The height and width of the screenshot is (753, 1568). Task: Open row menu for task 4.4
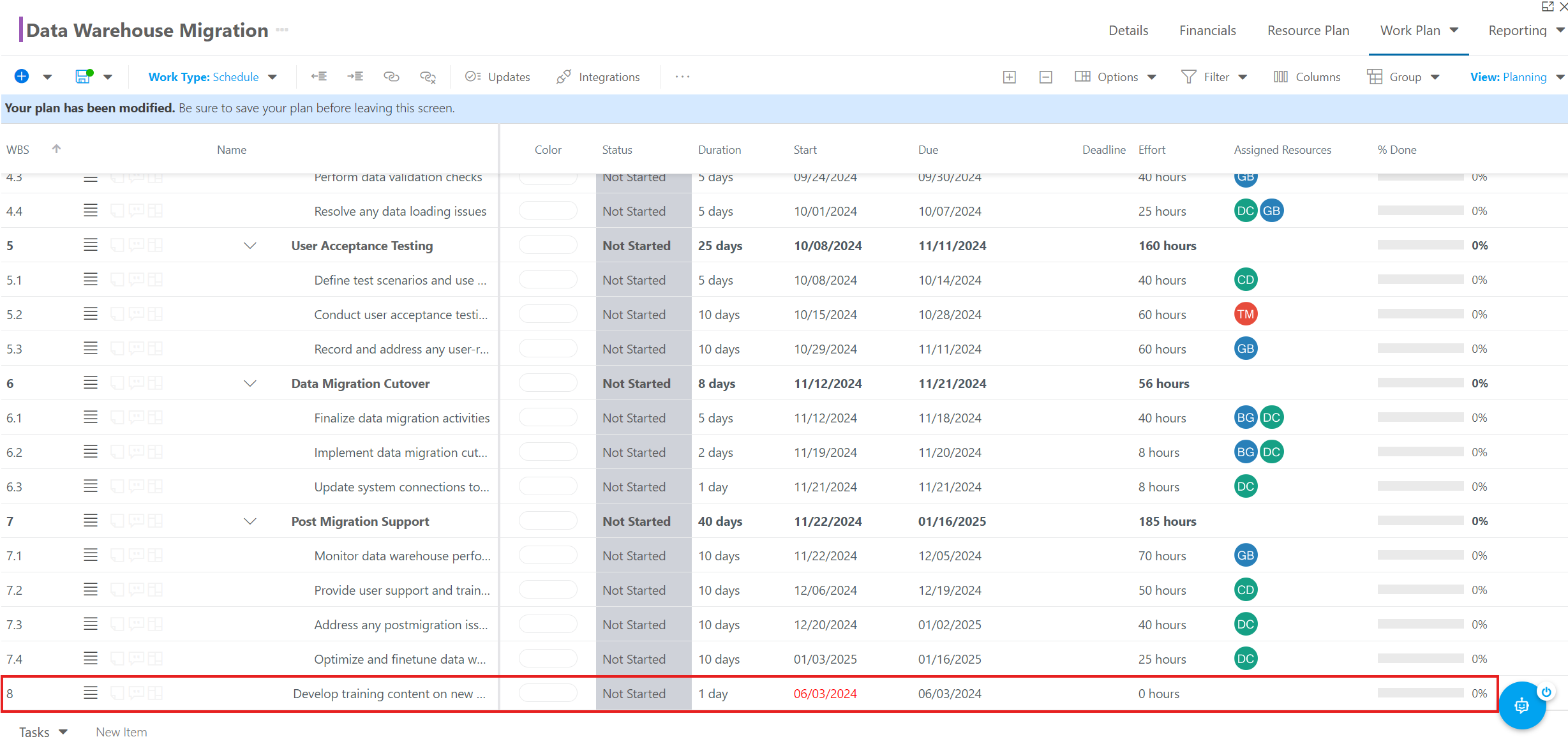click(91, 211)
